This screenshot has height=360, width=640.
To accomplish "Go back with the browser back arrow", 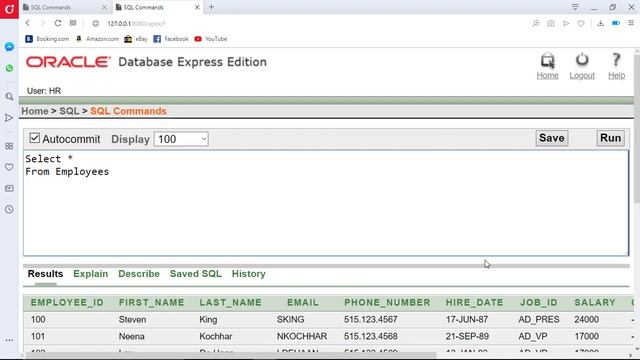I will click(28, 23).
